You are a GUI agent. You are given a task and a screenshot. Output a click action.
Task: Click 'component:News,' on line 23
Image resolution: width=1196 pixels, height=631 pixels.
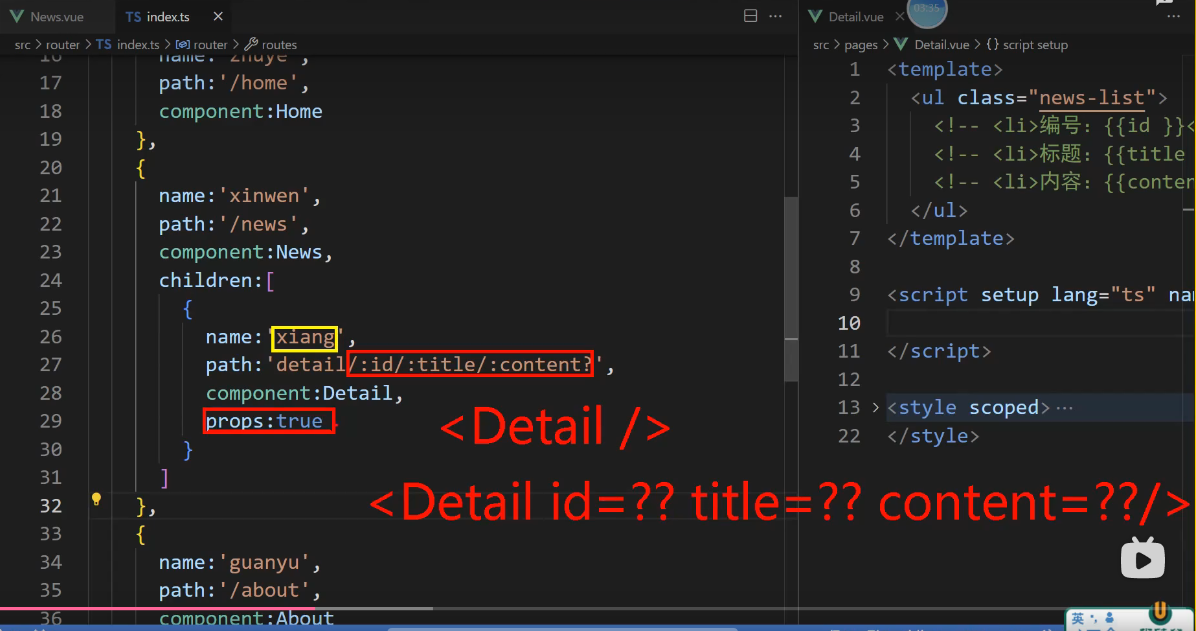click(246, 252)
